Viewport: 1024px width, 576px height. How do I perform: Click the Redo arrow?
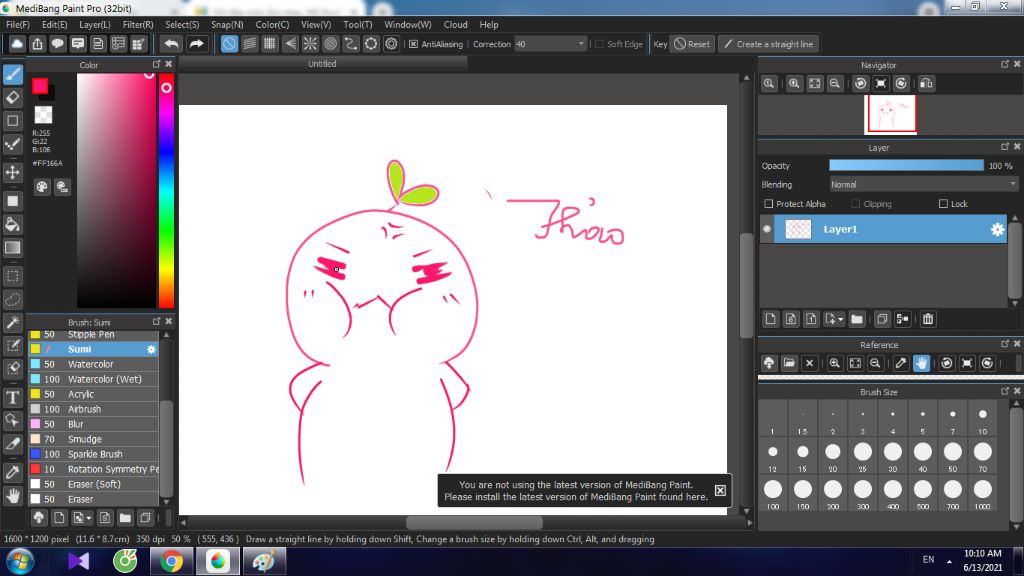(196, 44)
